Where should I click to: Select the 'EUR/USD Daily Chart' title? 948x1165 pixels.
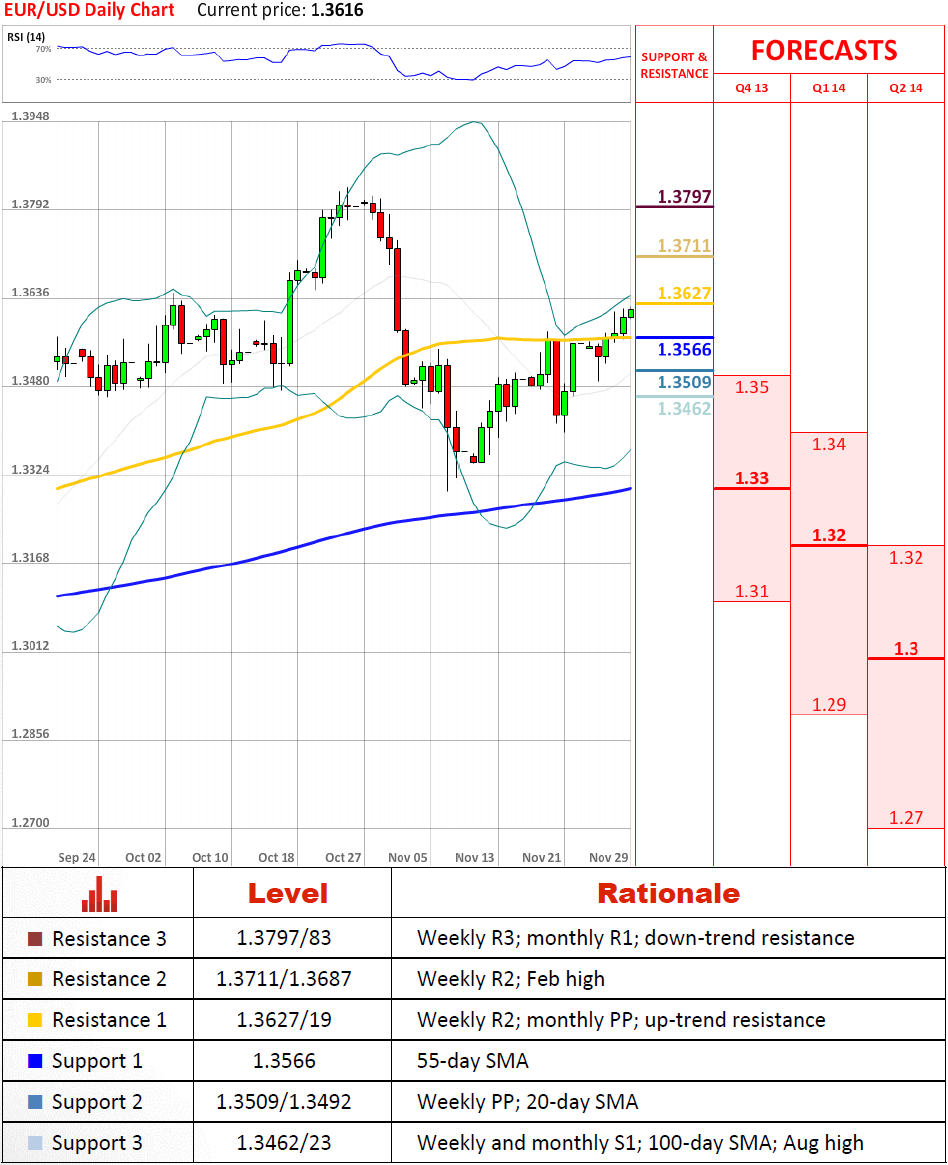click(89, 10)
